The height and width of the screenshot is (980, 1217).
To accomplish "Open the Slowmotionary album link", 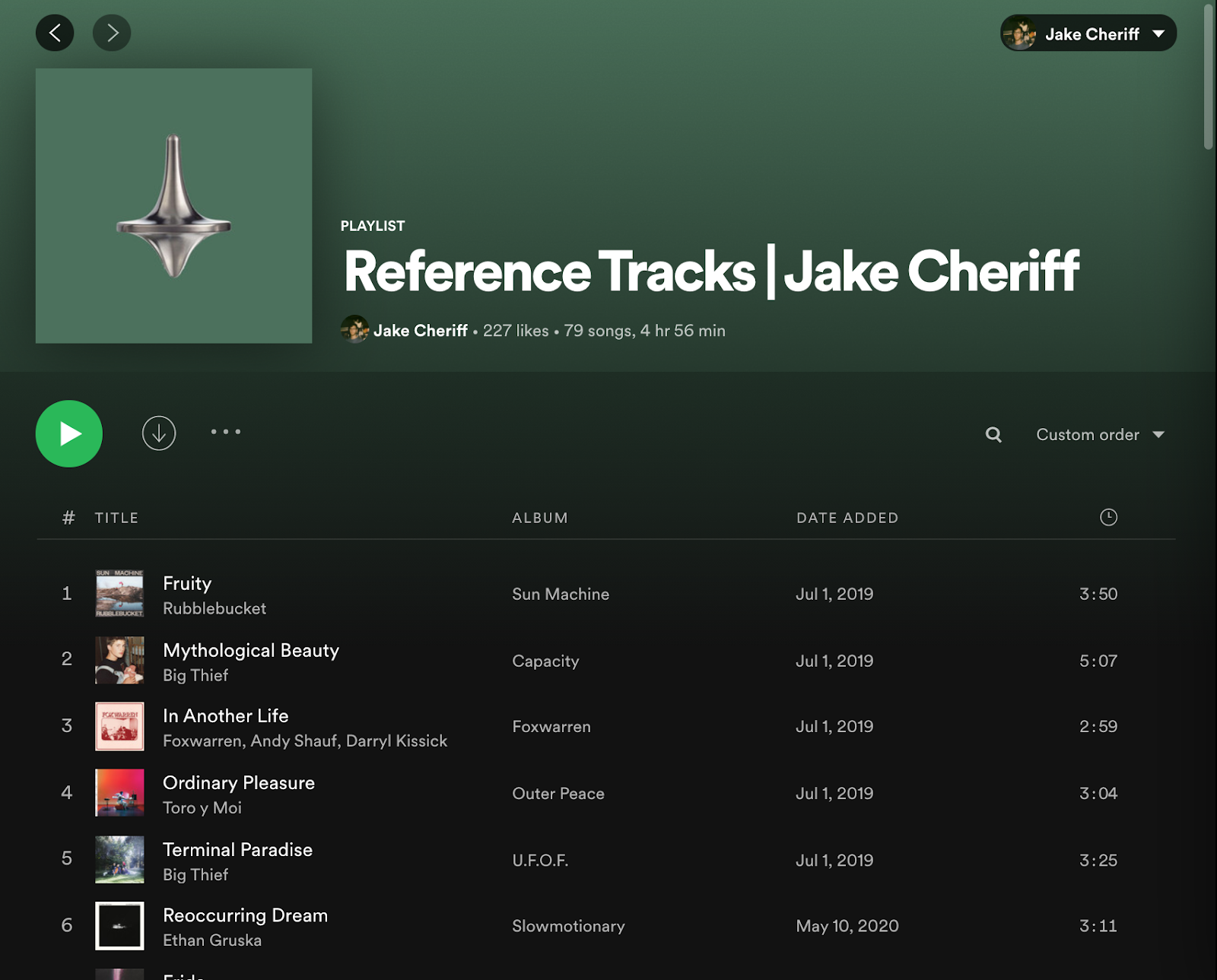I will click(568, 926).
